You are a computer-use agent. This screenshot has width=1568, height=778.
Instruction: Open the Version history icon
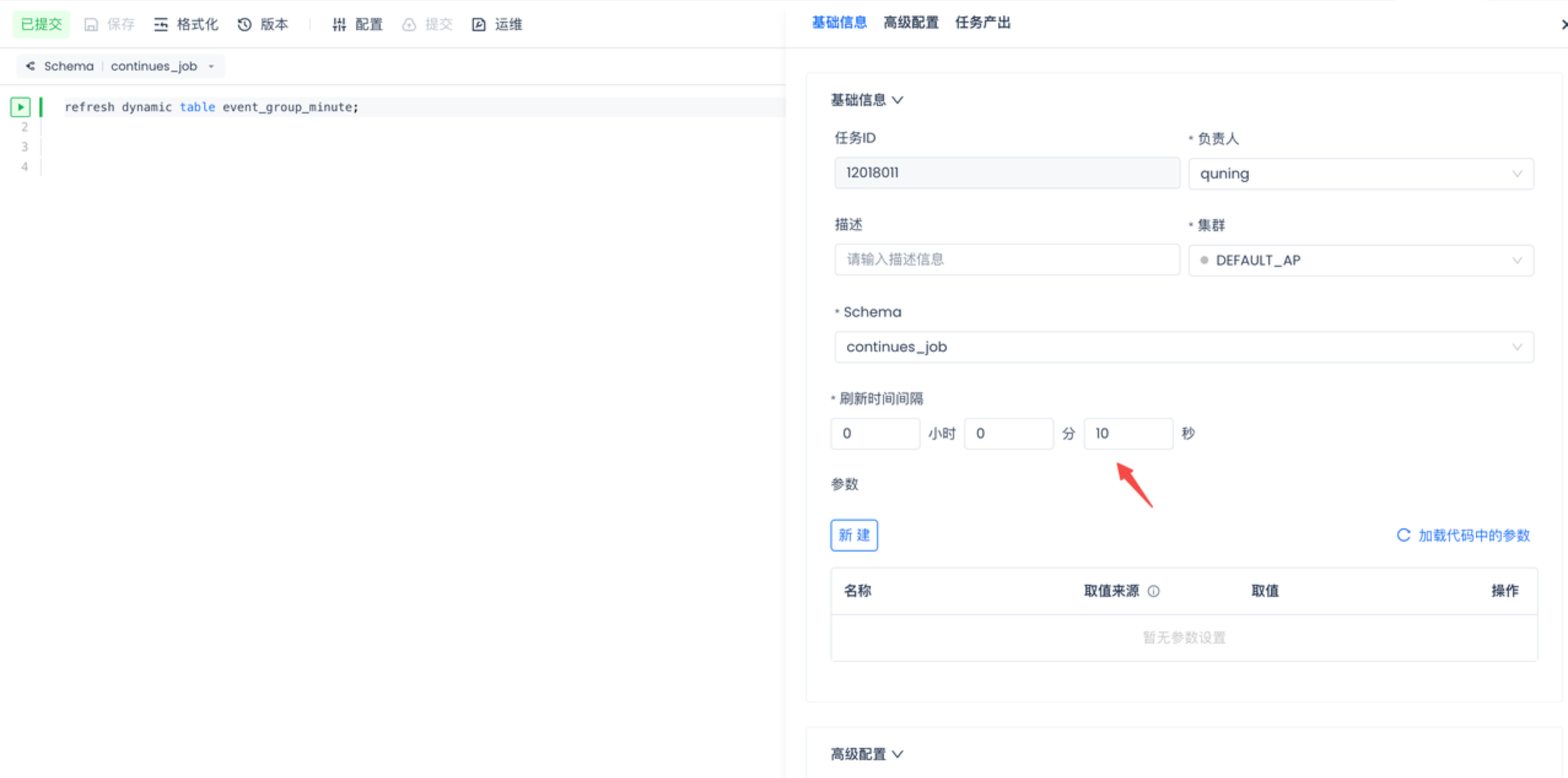tap(244, 25)
